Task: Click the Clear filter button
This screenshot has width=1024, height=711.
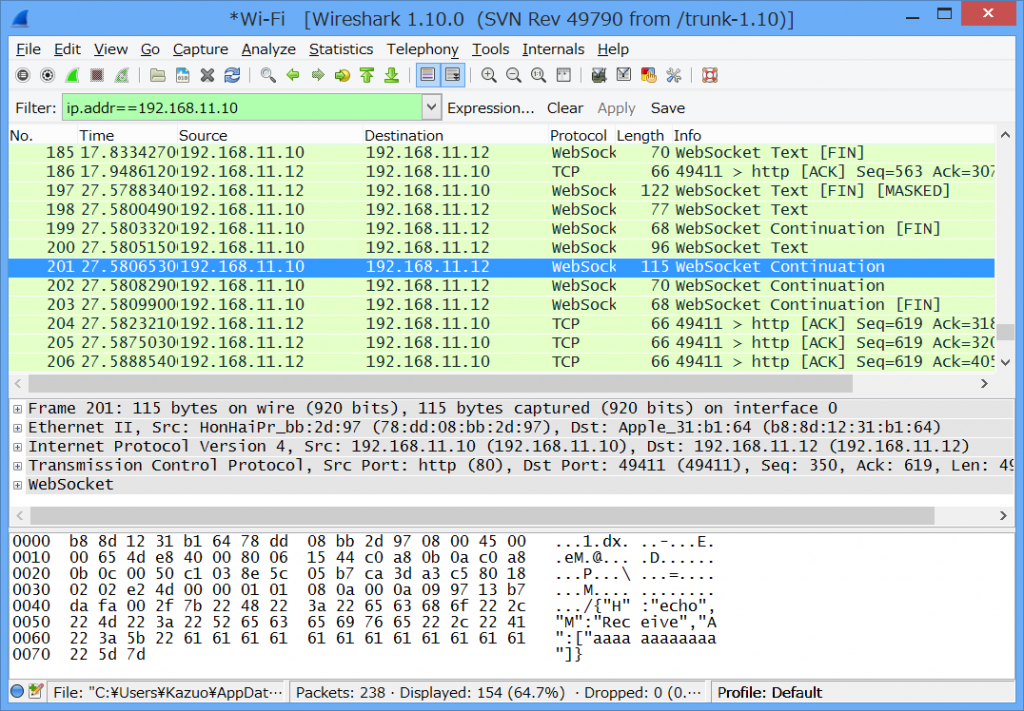Action: [x=565, y=108]
